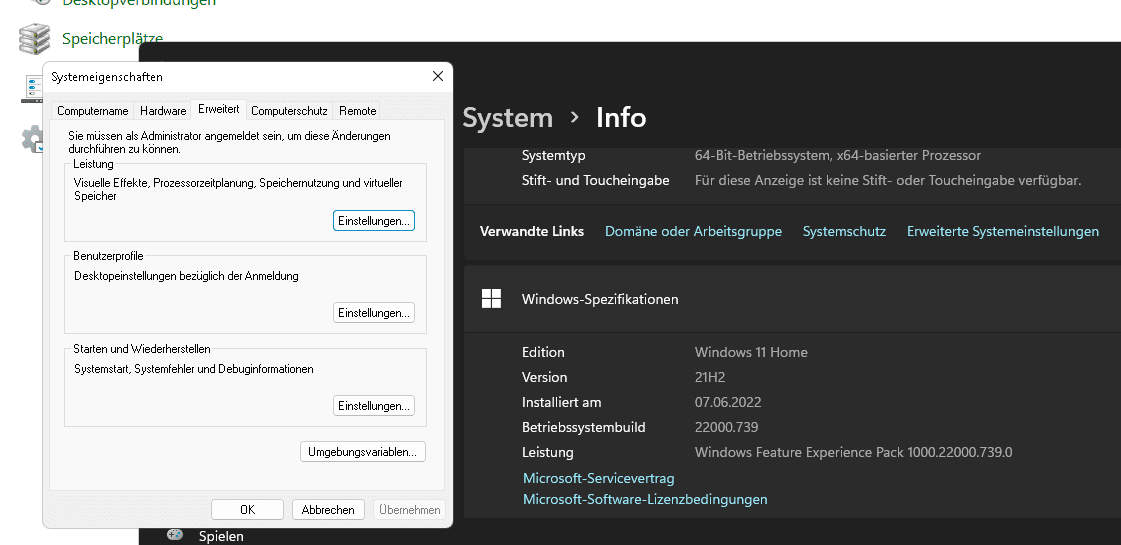
Task: Click the System breadcrumb in Settings
Action: coord(508,117)
